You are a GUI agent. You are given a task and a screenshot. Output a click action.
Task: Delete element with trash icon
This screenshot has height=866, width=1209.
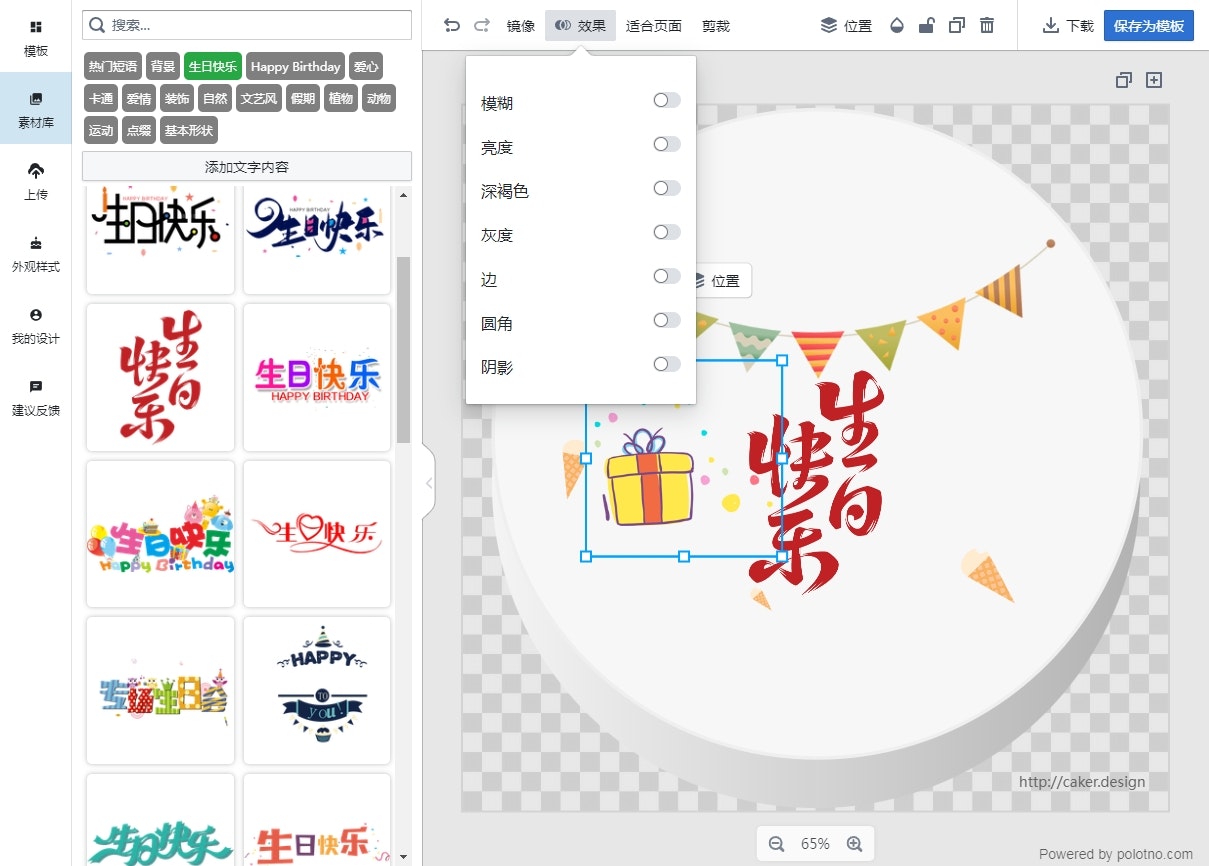[987, 25]
